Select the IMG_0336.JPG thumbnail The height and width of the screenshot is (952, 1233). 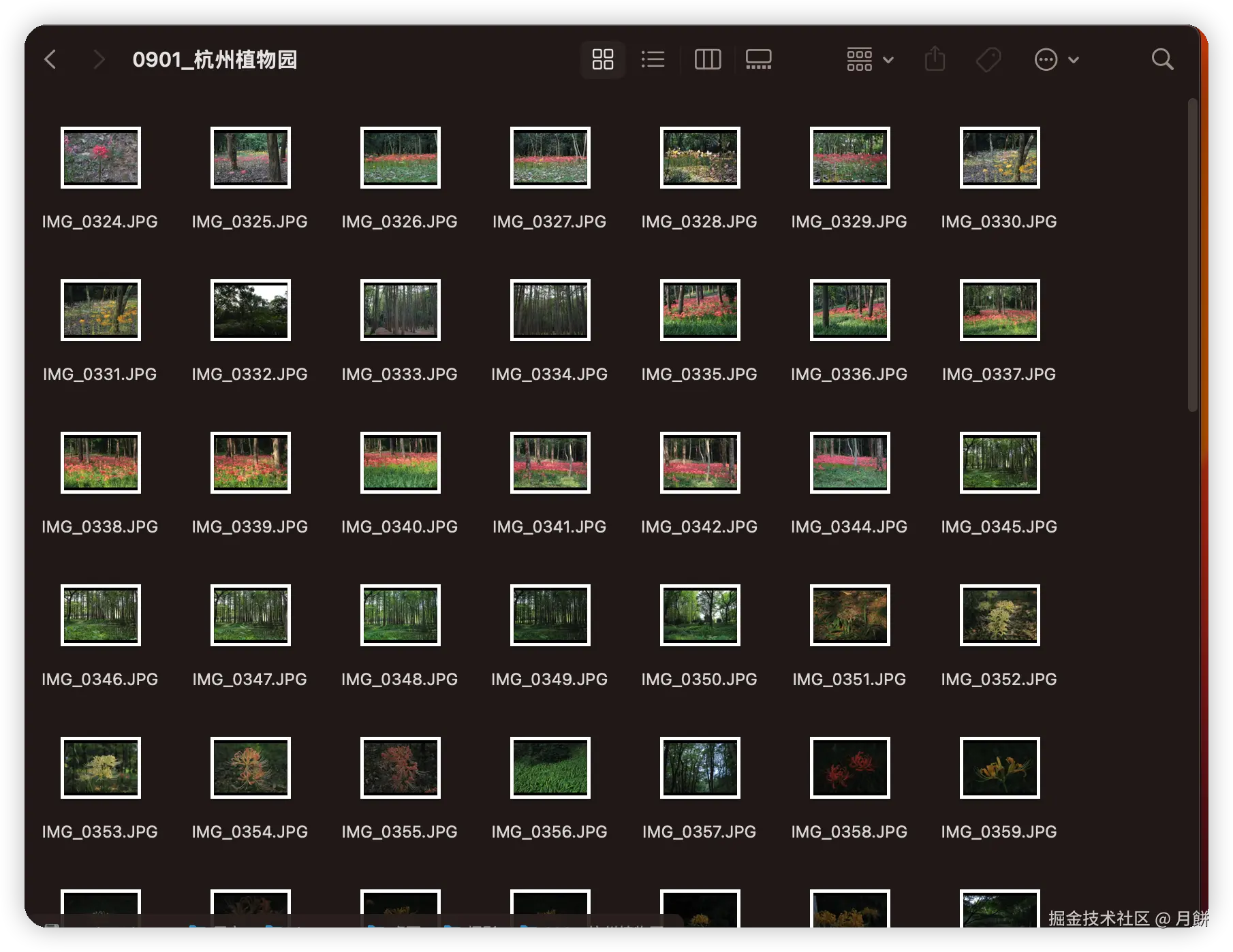850,310
